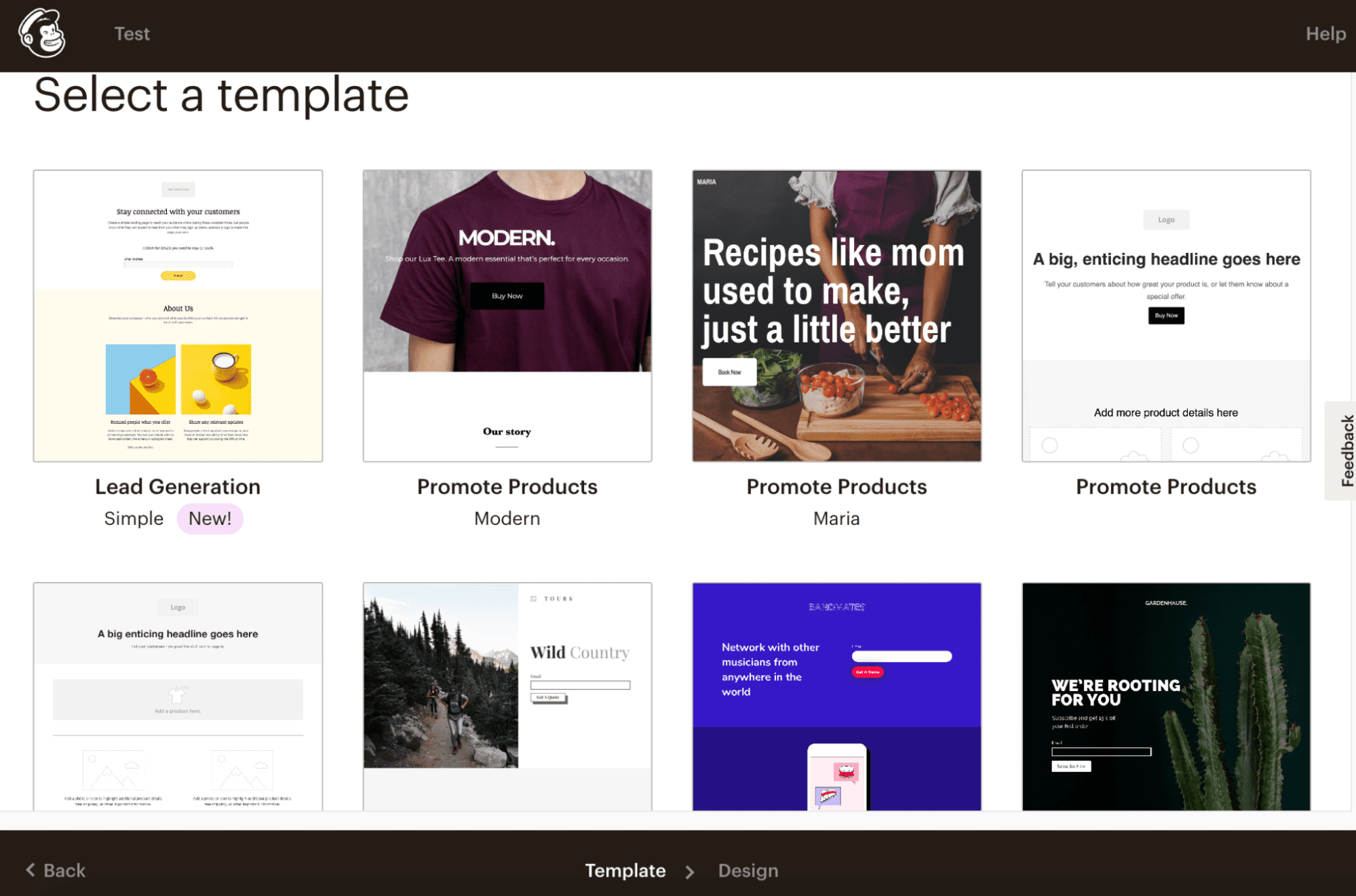Image resolution: width=1356 pixels, height=896 pixels.
Task: Select the Design breadcrumb step
Action: point(748,871)
